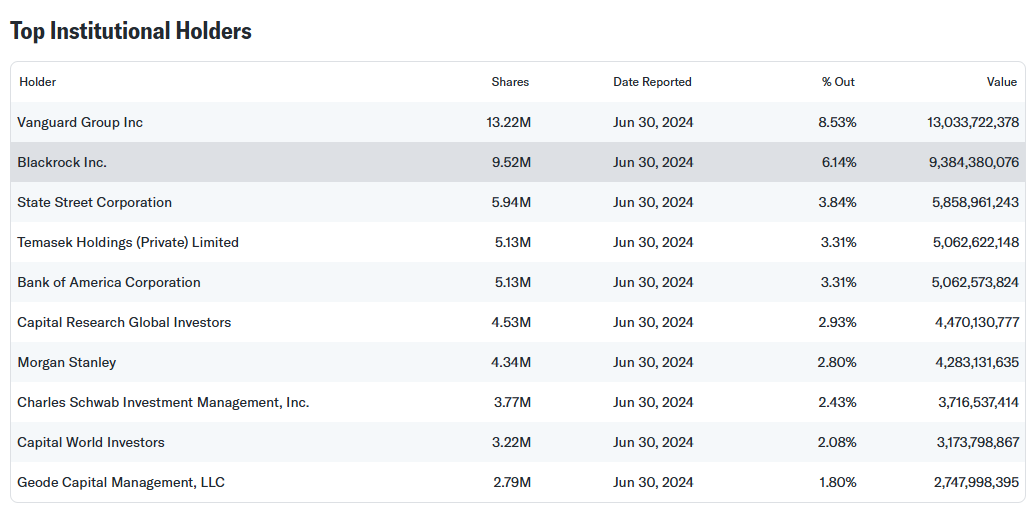Click the value 3,716,537,414
The width and height of the screenshot is (1030, 512).
[x=979, y=402]
